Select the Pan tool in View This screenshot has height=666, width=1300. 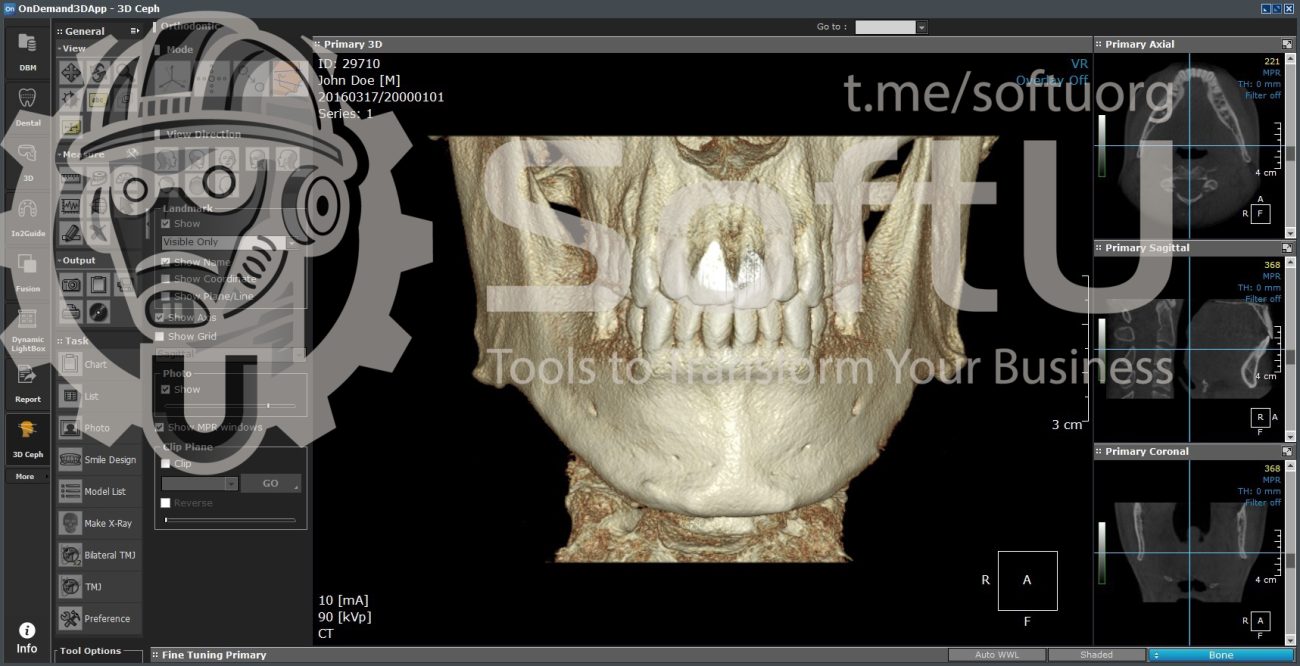point(70,72)
